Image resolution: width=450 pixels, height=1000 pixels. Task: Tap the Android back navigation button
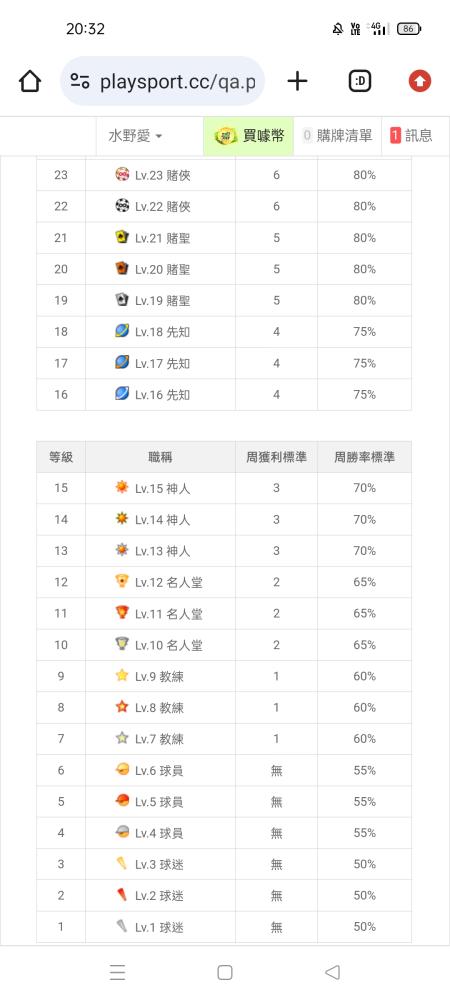click(x=332, y=972)
